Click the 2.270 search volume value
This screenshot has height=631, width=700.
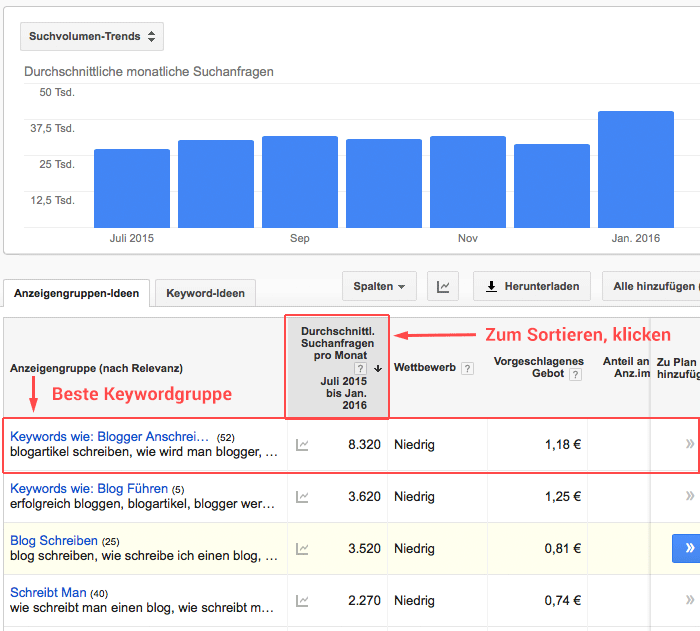coord(364,601)
